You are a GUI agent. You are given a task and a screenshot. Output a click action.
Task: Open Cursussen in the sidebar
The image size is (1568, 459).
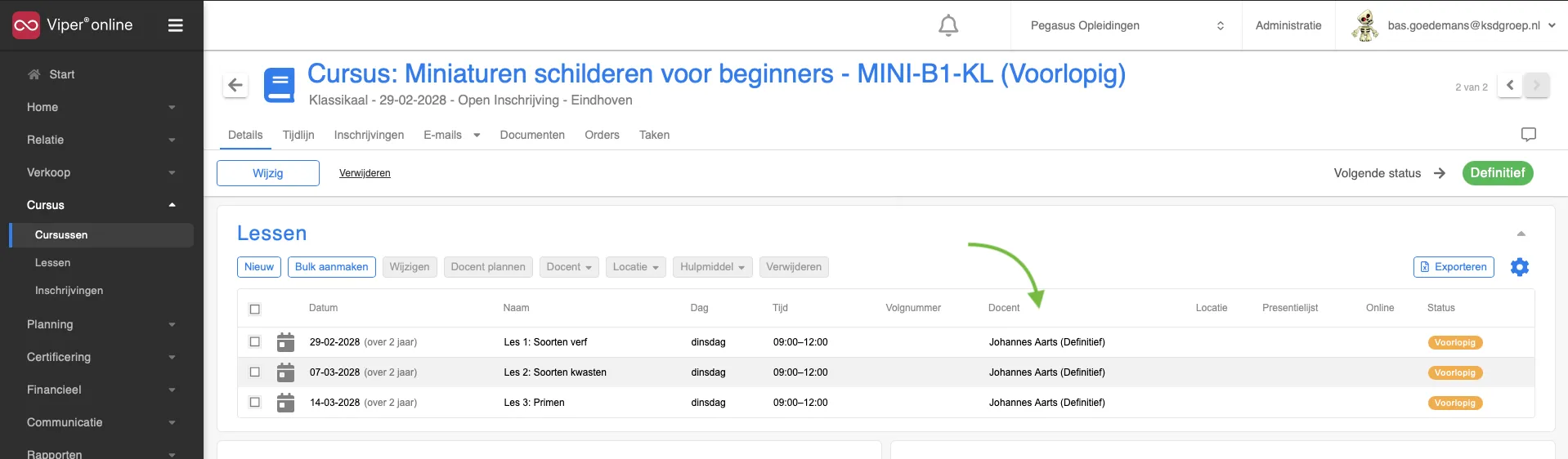(101, 235)
